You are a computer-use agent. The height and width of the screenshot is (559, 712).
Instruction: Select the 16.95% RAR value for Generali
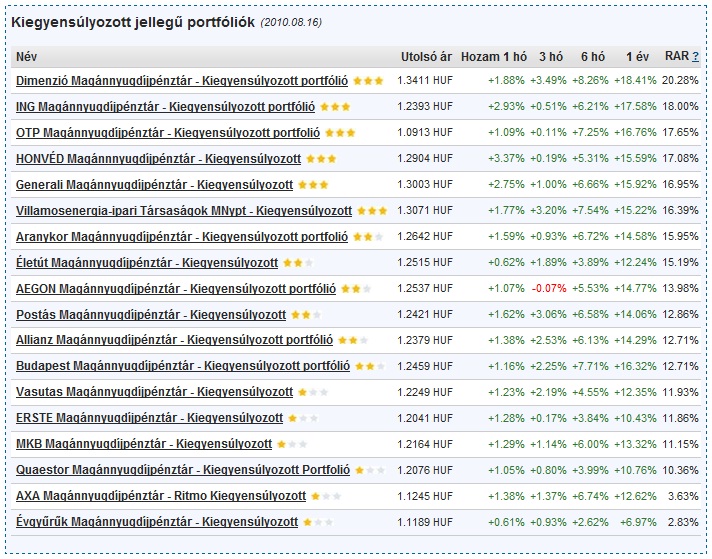pos(680,185)
